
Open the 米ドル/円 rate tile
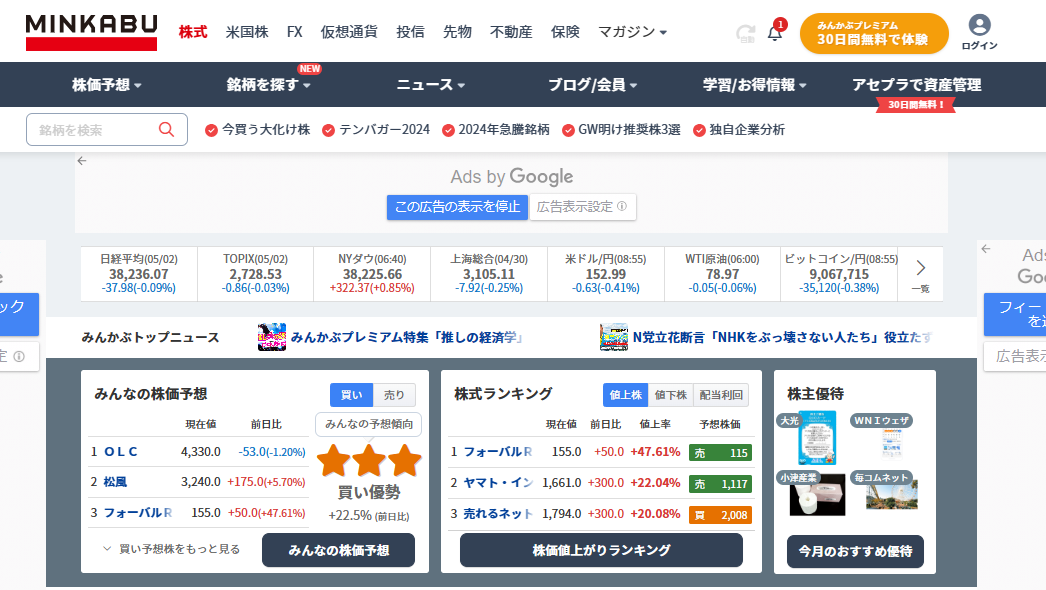pyautogui.click(x=606, y=274)
